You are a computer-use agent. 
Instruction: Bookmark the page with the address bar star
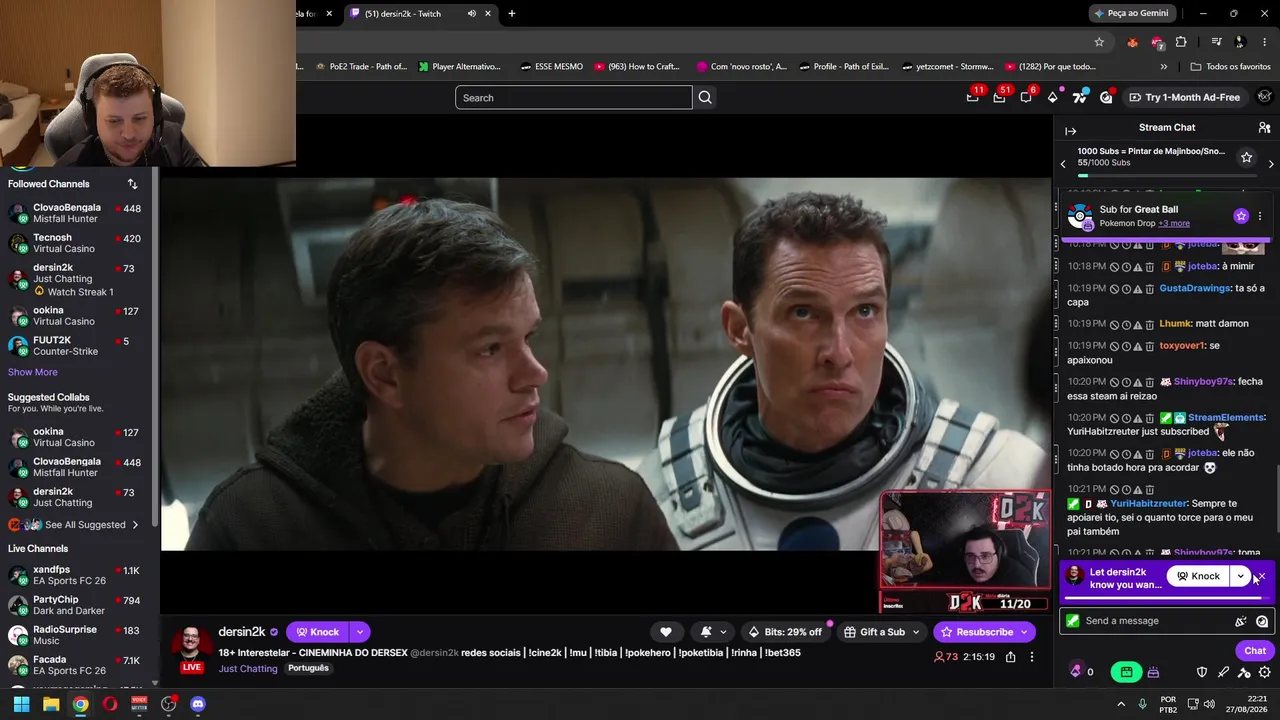coord(1099,42)
